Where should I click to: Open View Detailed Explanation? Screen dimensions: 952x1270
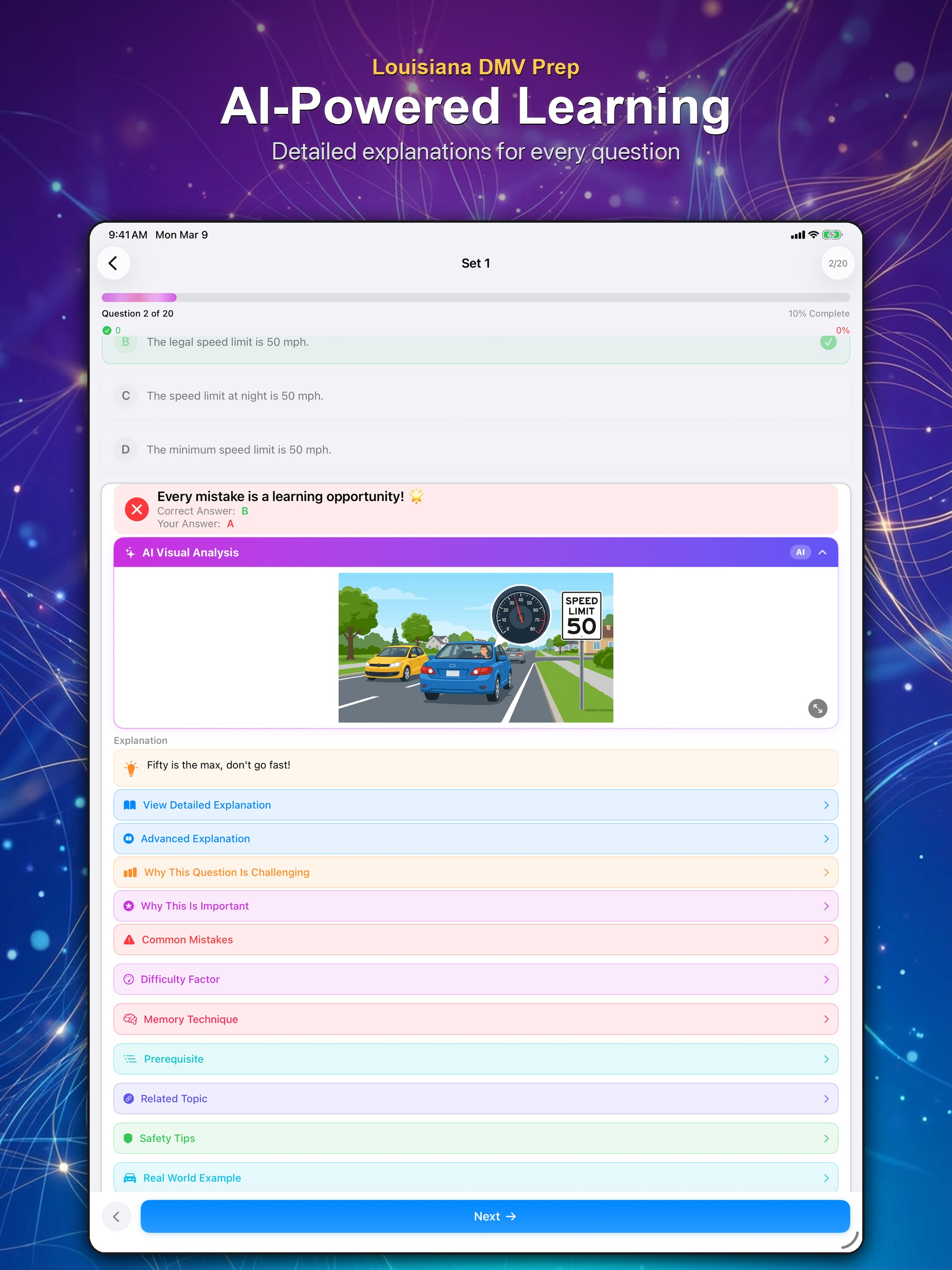click(476, 805)
